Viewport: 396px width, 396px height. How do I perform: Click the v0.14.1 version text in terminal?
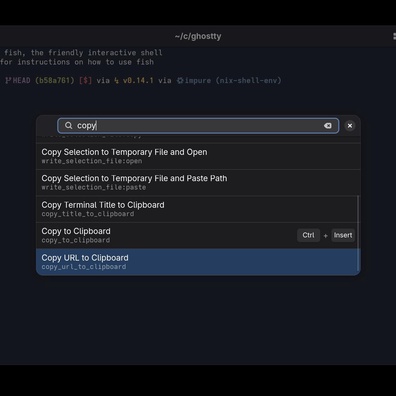[x=138, y=80]
